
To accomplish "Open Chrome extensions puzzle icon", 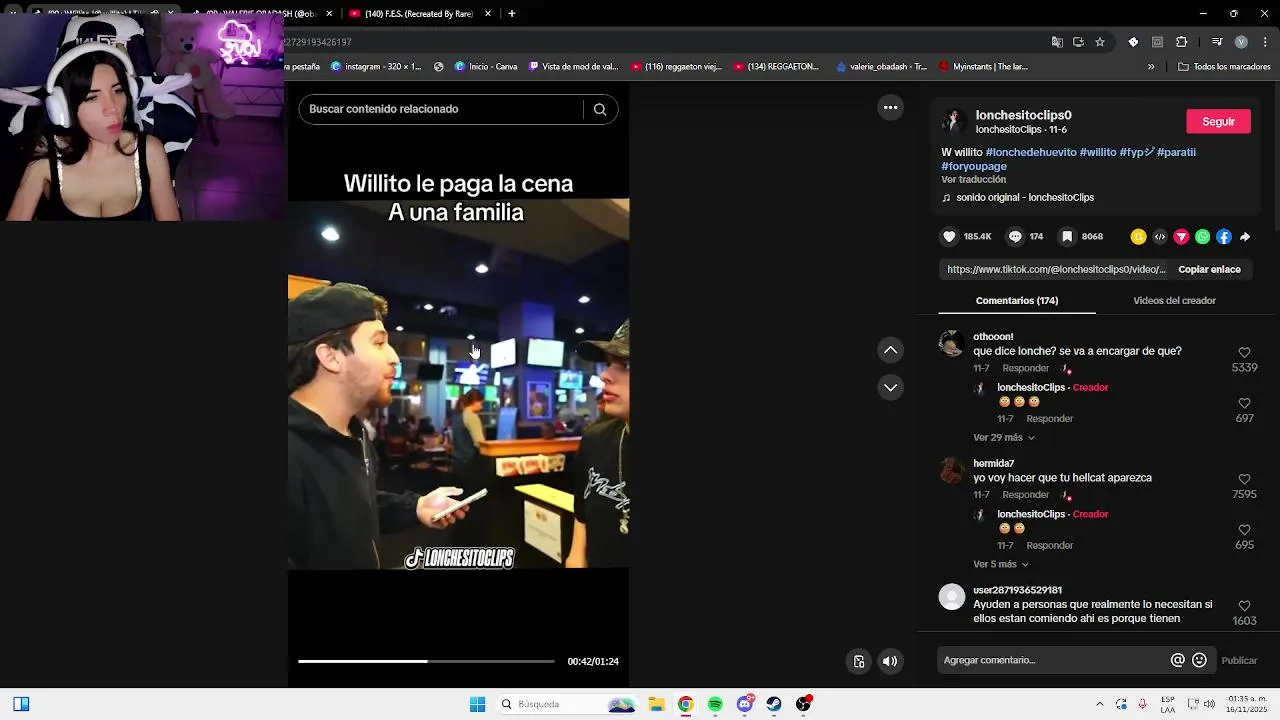I will (1182, 42).
